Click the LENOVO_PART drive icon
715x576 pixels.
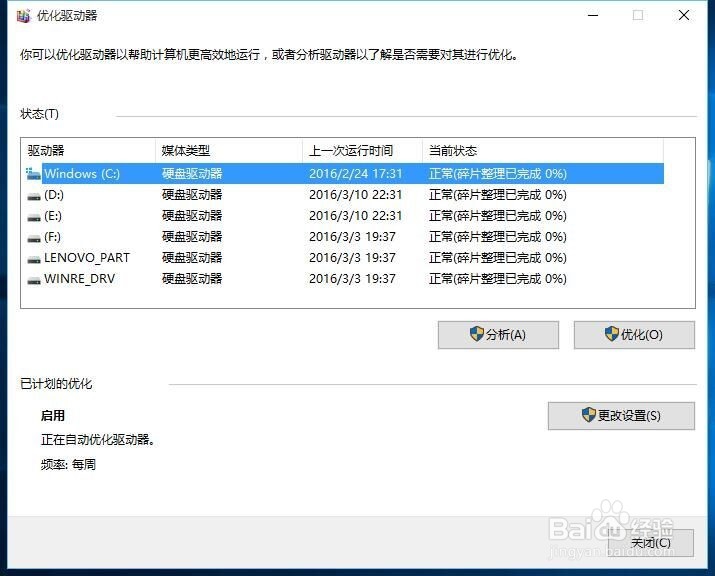tap(34, 259)
